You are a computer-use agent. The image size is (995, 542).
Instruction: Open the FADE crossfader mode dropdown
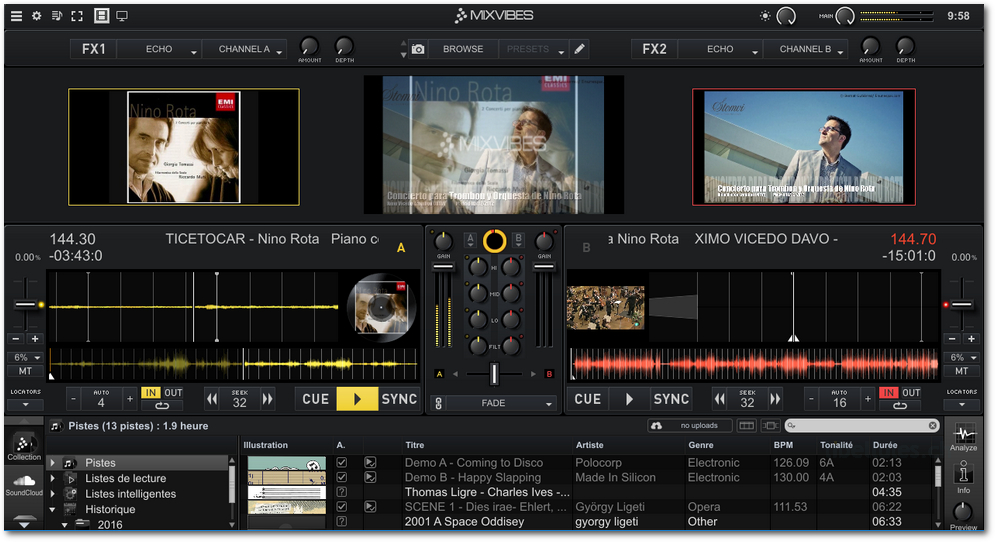click(x=501, y=403)
